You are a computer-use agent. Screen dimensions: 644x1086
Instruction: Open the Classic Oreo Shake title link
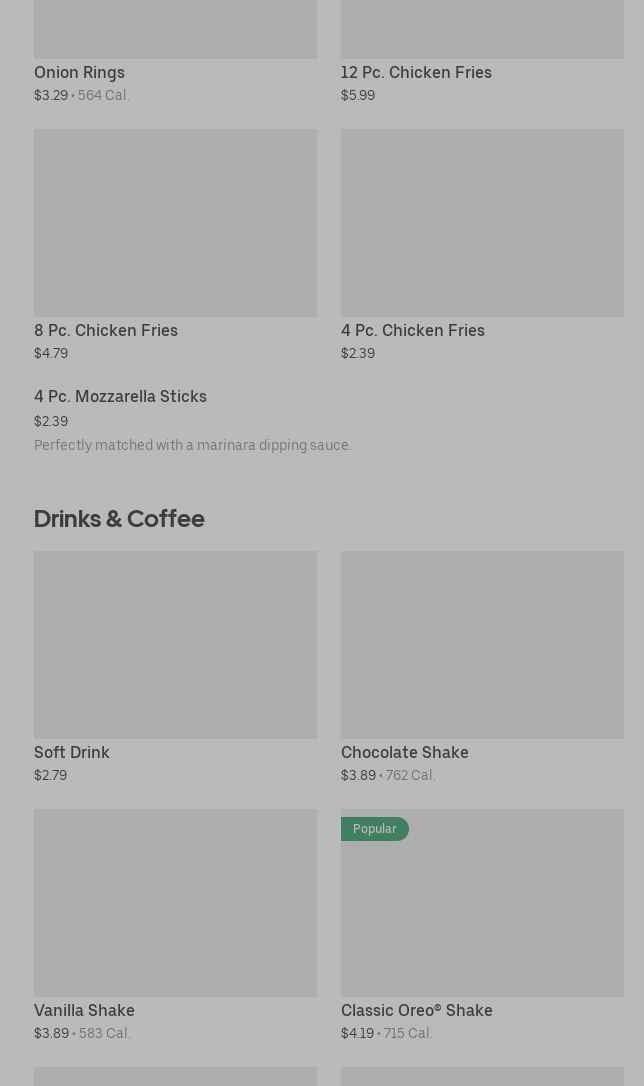point(417,1010)
